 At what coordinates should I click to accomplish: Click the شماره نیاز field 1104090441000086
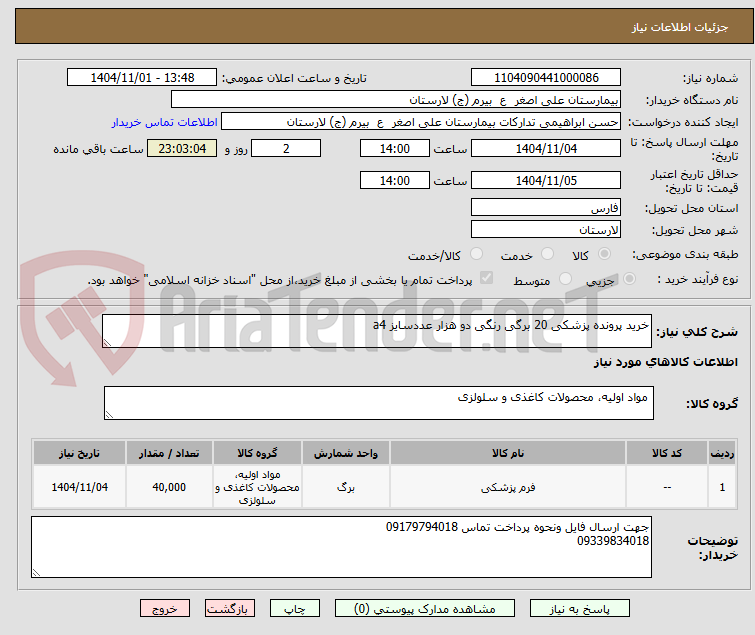coord(546,78)
